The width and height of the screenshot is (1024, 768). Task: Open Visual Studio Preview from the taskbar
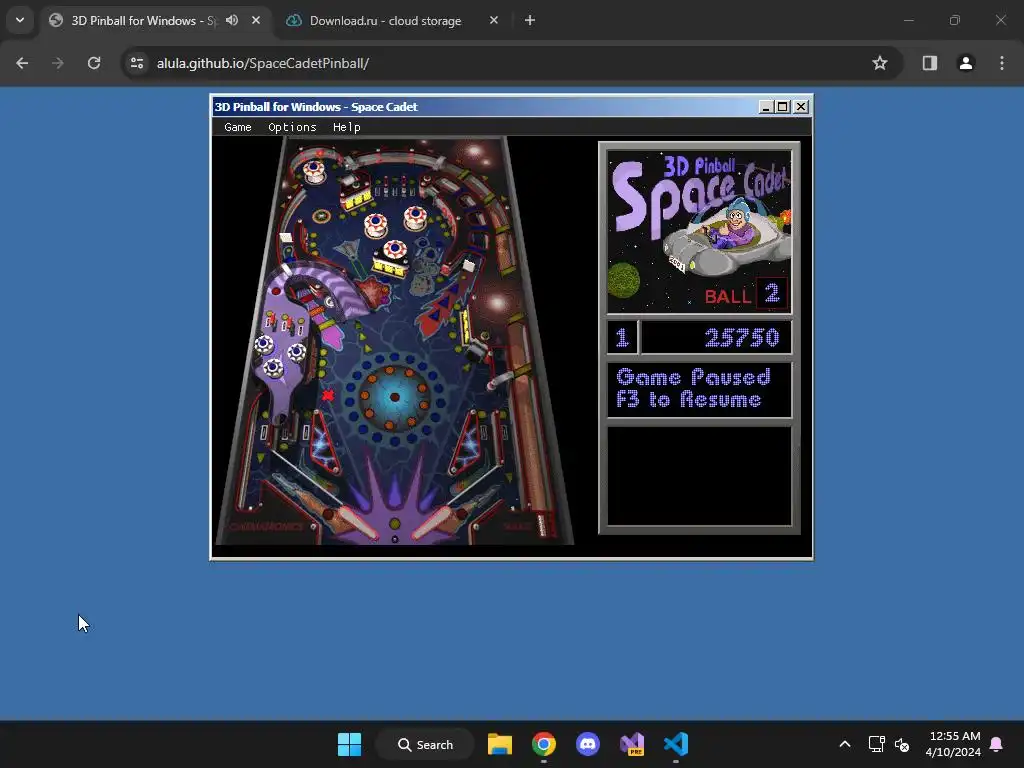(632, 744)
